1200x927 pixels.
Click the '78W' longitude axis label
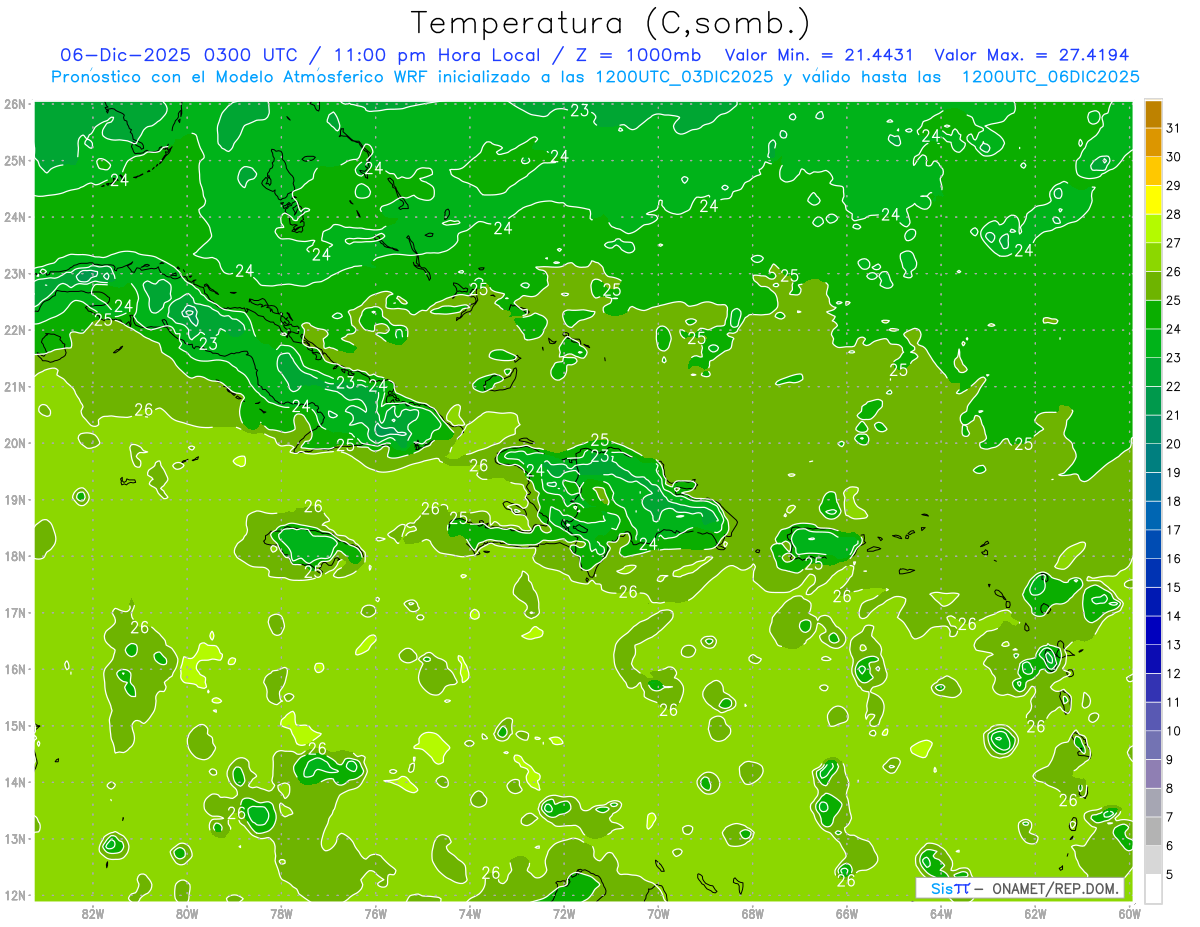coord(281,913)
